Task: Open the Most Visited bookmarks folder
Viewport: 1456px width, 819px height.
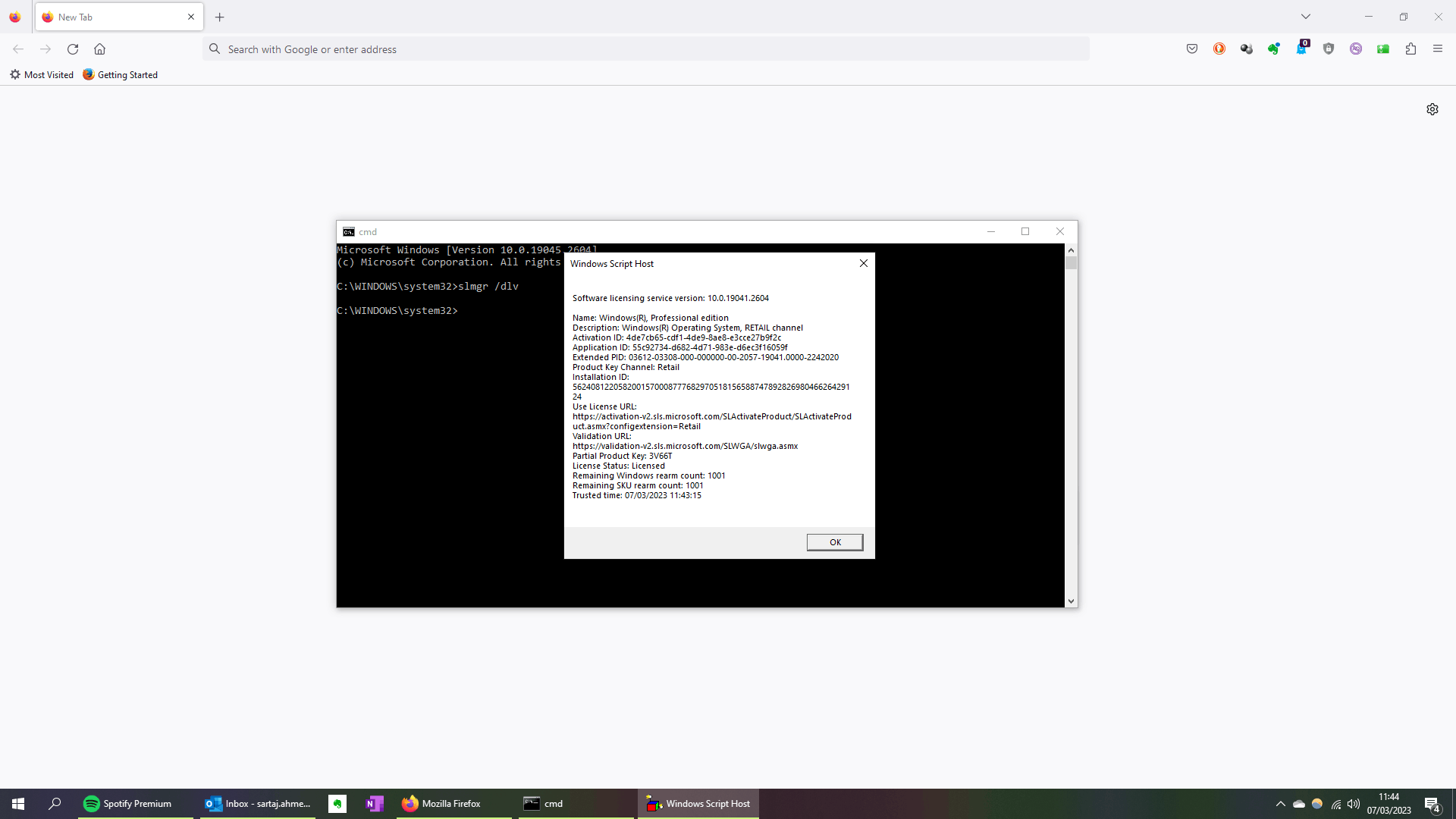Action: 42,74
